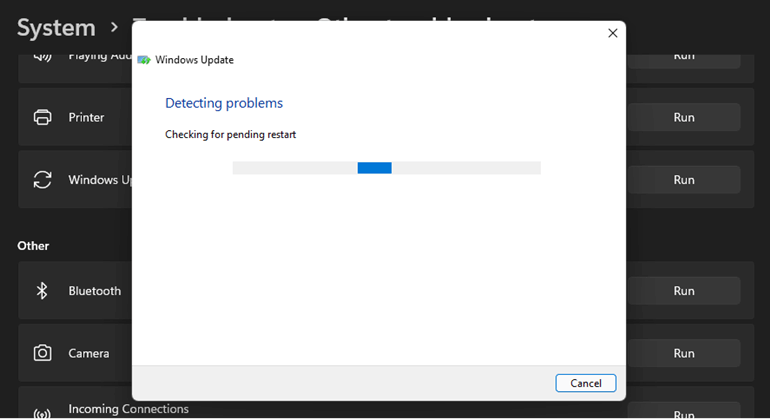Click the Other section heading
The width and height of the screenshot is (770, 419).
(33, 246)
